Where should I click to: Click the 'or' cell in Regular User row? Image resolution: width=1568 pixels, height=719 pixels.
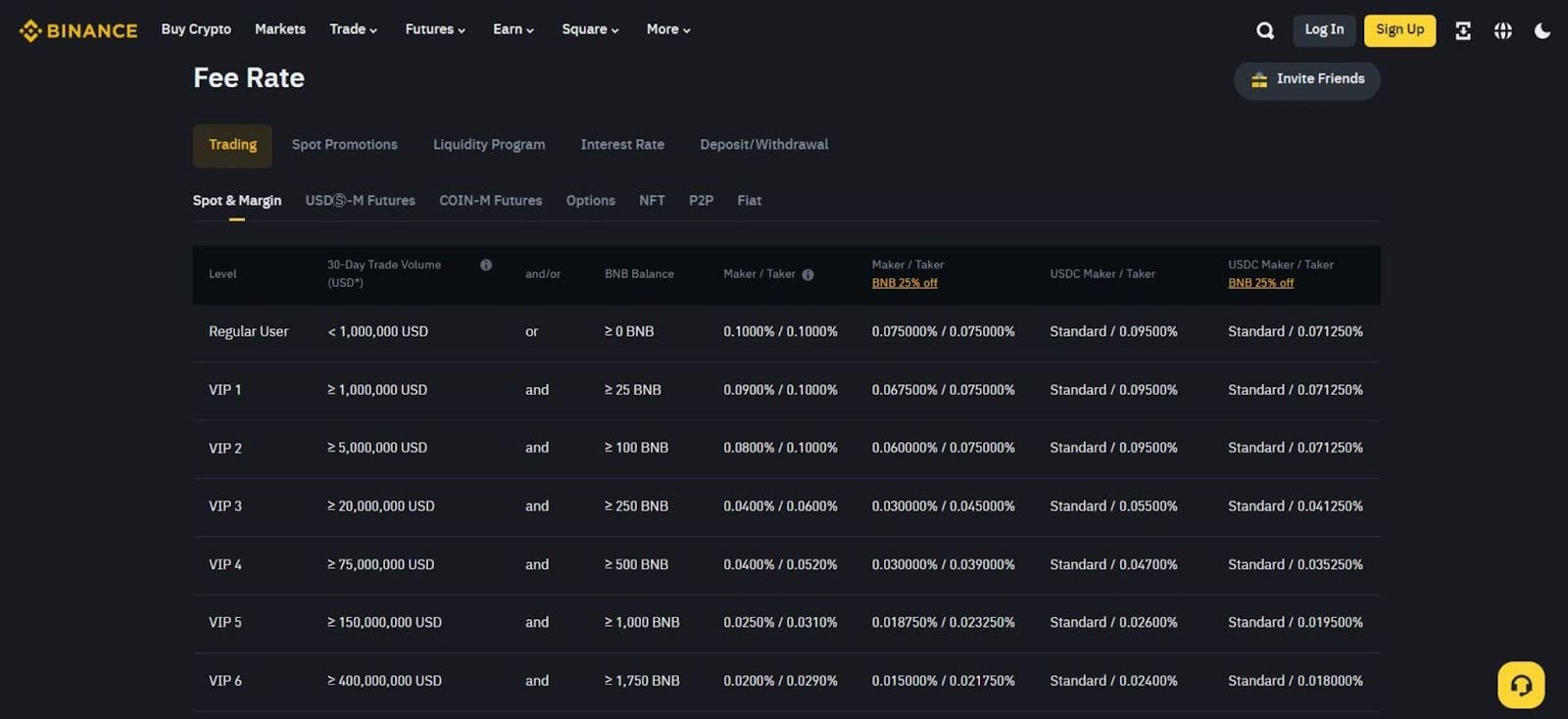point(532,332)
